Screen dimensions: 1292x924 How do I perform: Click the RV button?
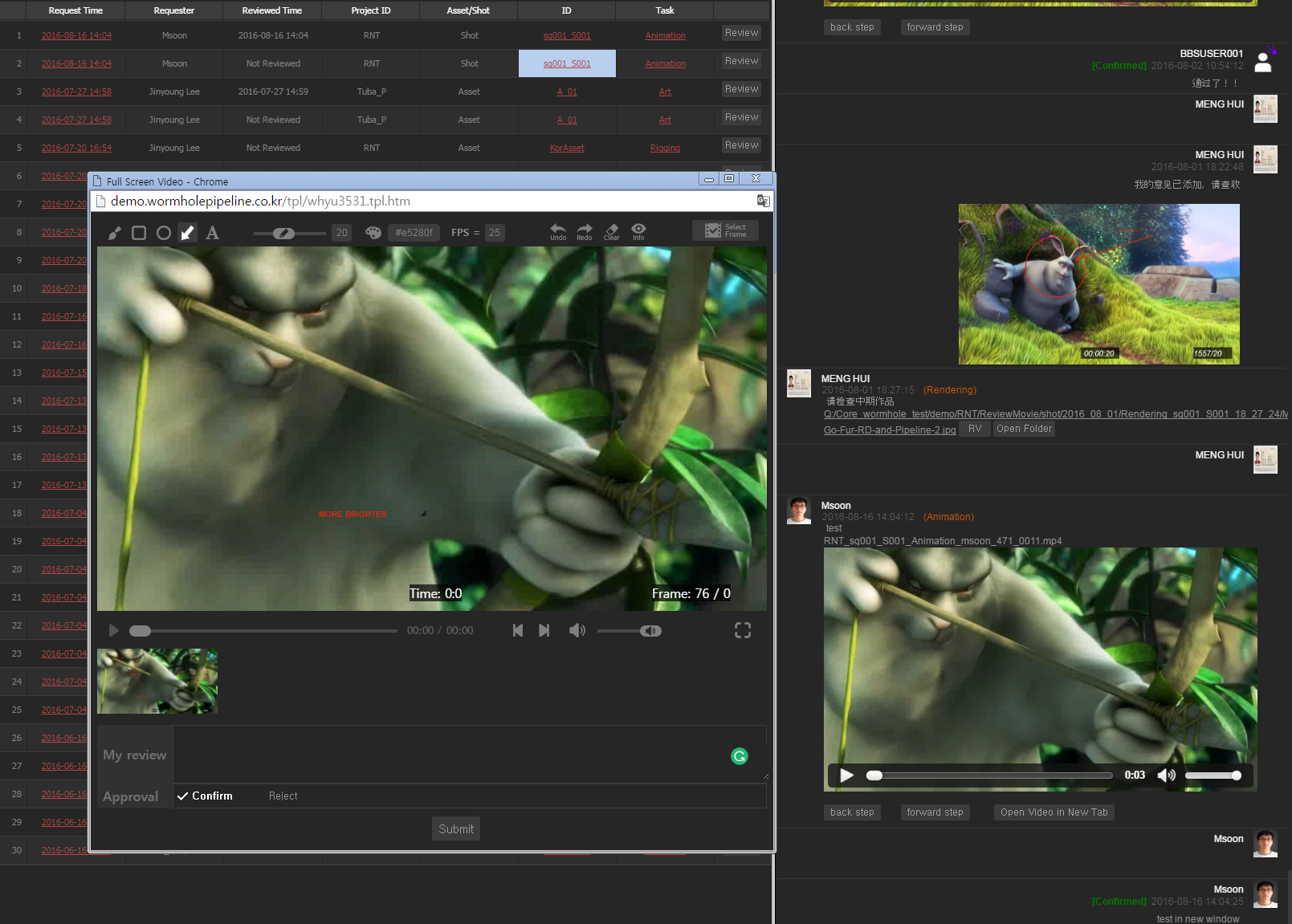click(x=975, y=429)
